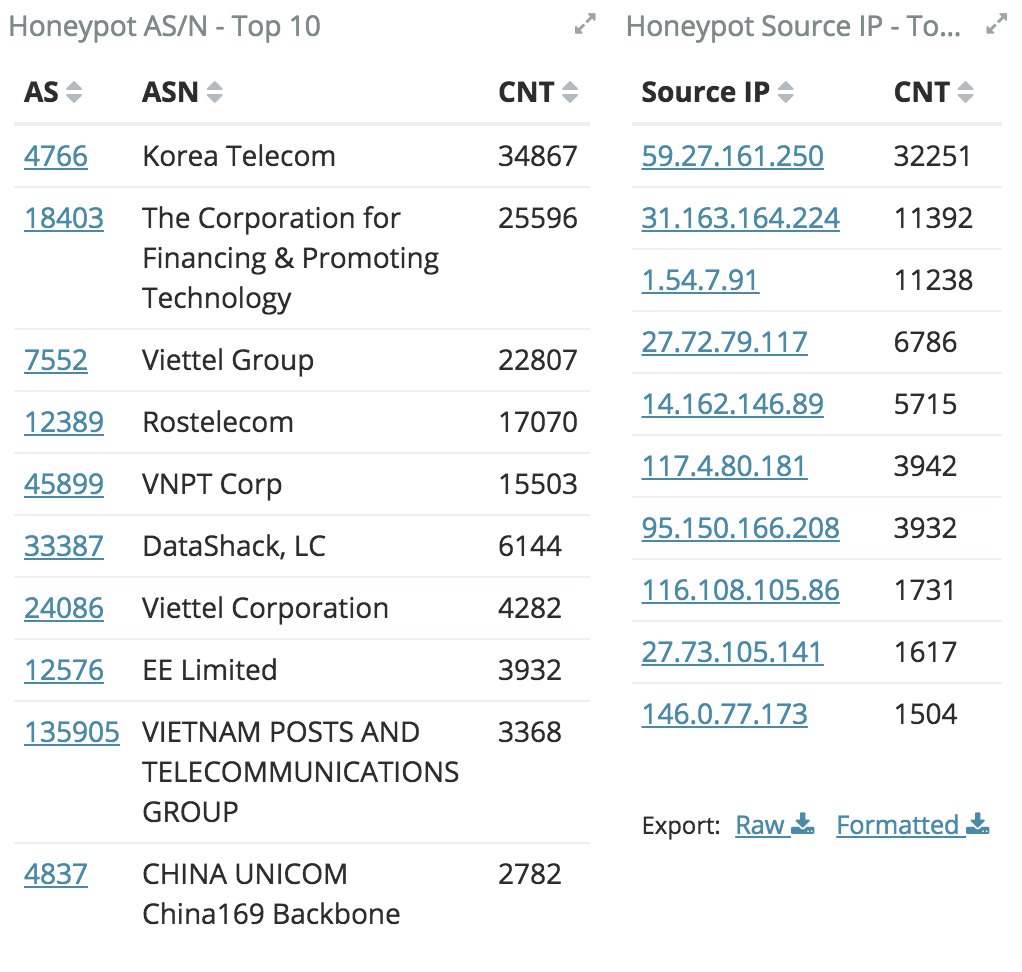This screenshot has width=1022, height=972.
Task: Select the Korea Telecom ASN cell
Action: pos(239,156)
